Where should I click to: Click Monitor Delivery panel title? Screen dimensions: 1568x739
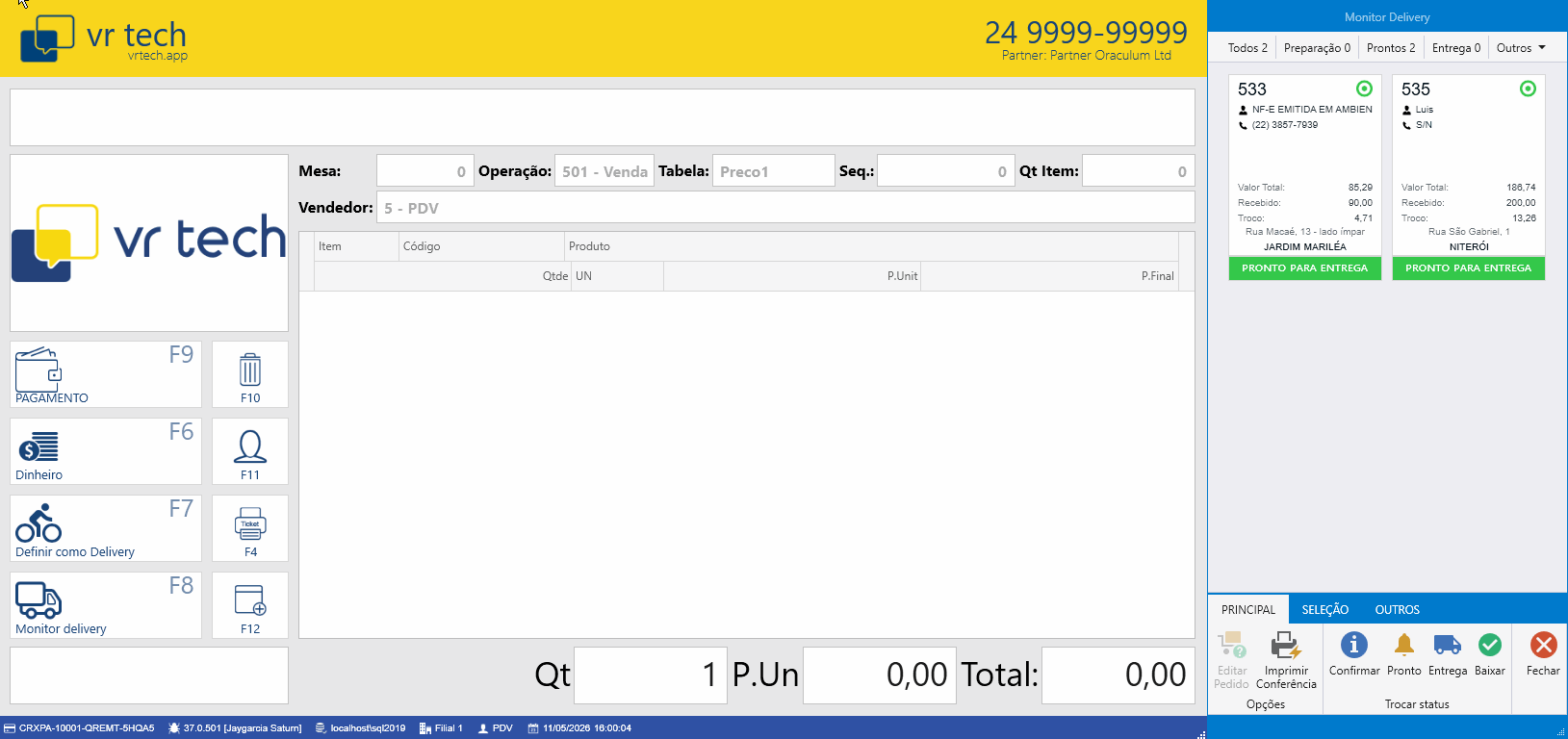[x=1387, y=17]
